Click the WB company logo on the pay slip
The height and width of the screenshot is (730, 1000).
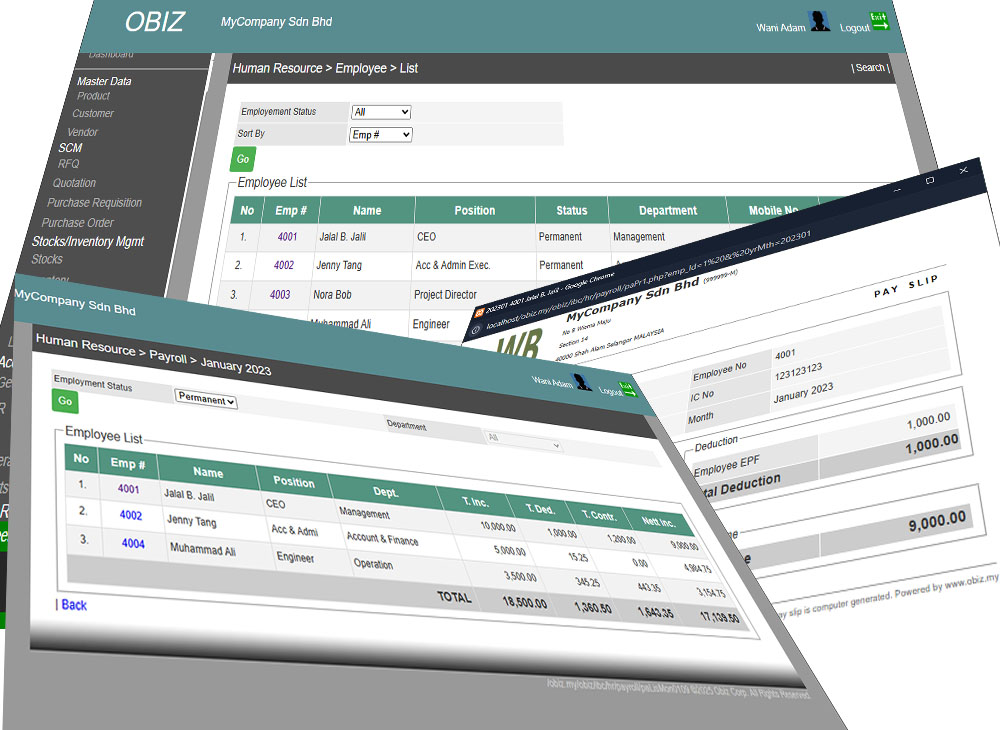[x=518, y=344]
